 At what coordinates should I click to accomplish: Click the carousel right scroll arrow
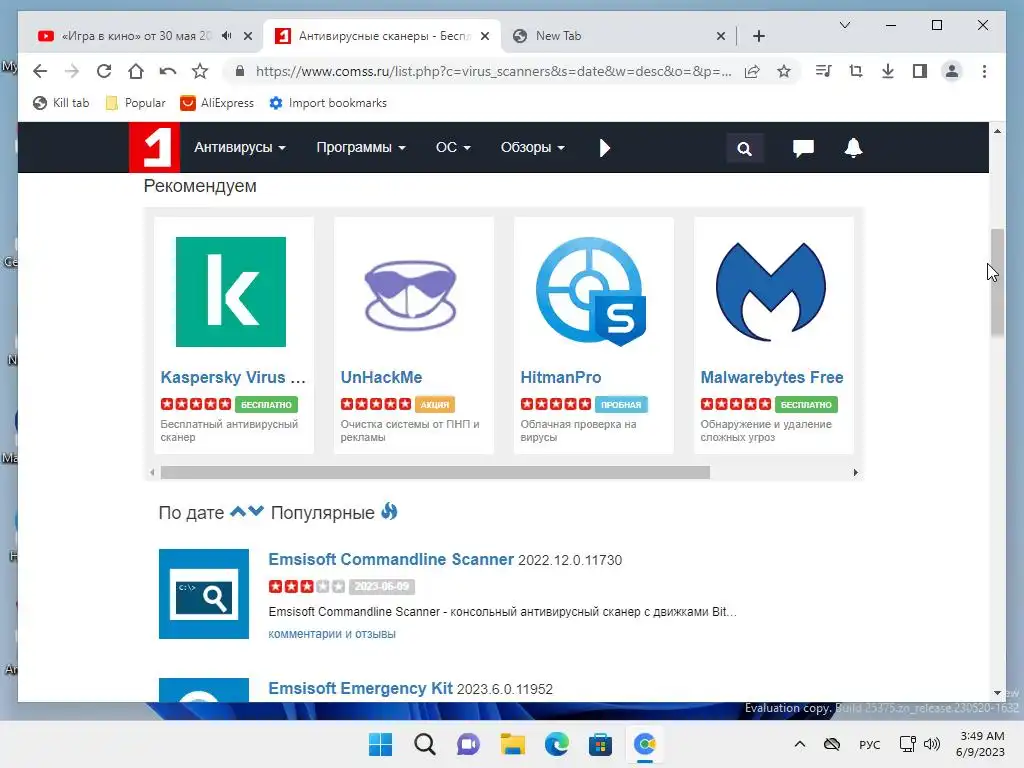(856, 472)
